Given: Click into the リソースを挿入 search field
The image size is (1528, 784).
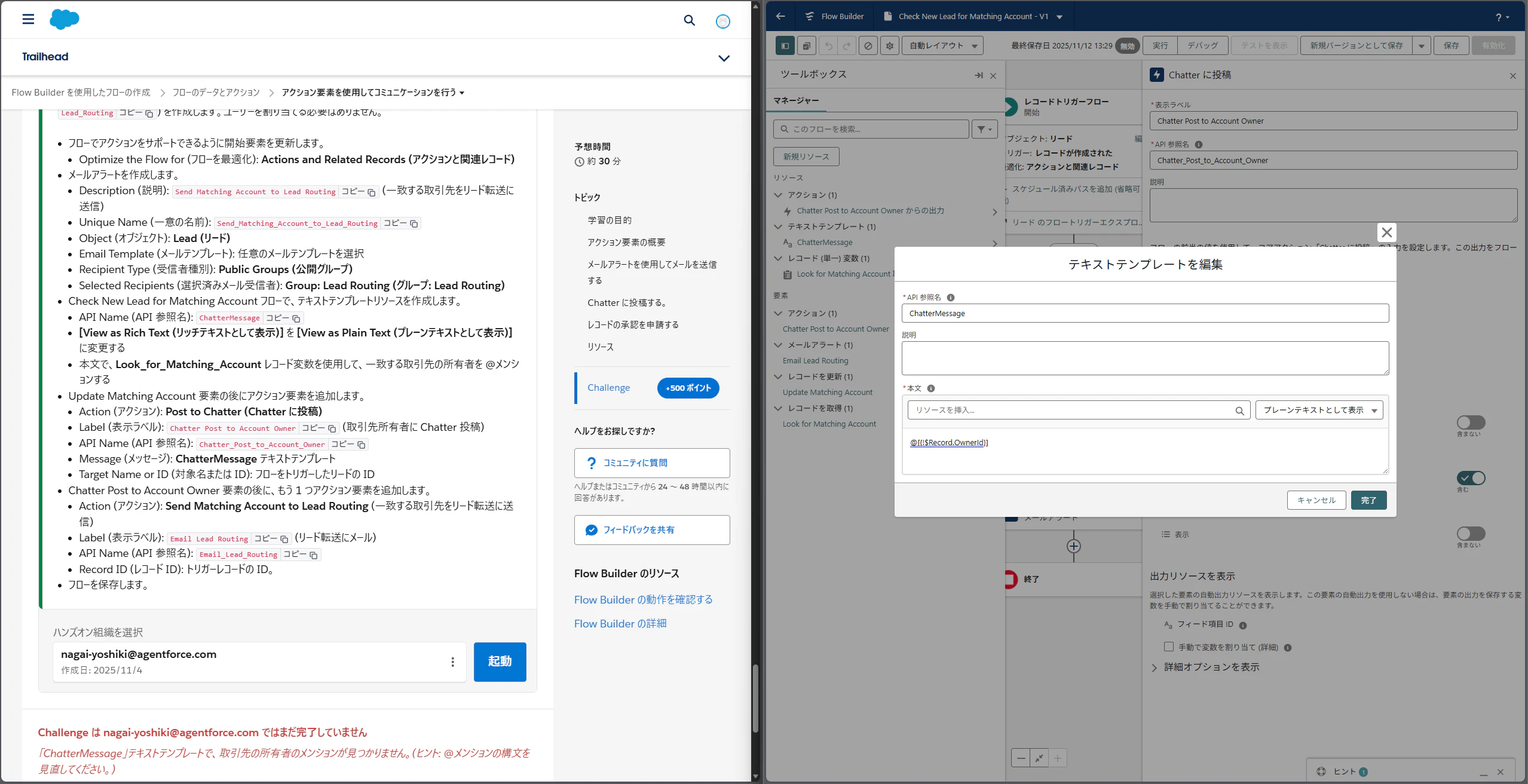Looking at the screenshot, I should coord(1079,410).
